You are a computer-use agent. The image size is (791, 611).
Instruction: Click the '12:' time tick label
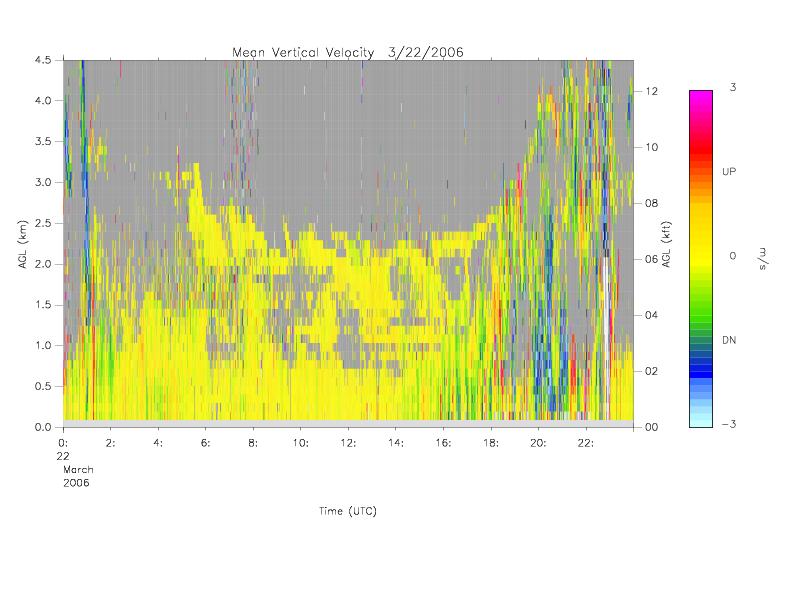tap(348, 443)
